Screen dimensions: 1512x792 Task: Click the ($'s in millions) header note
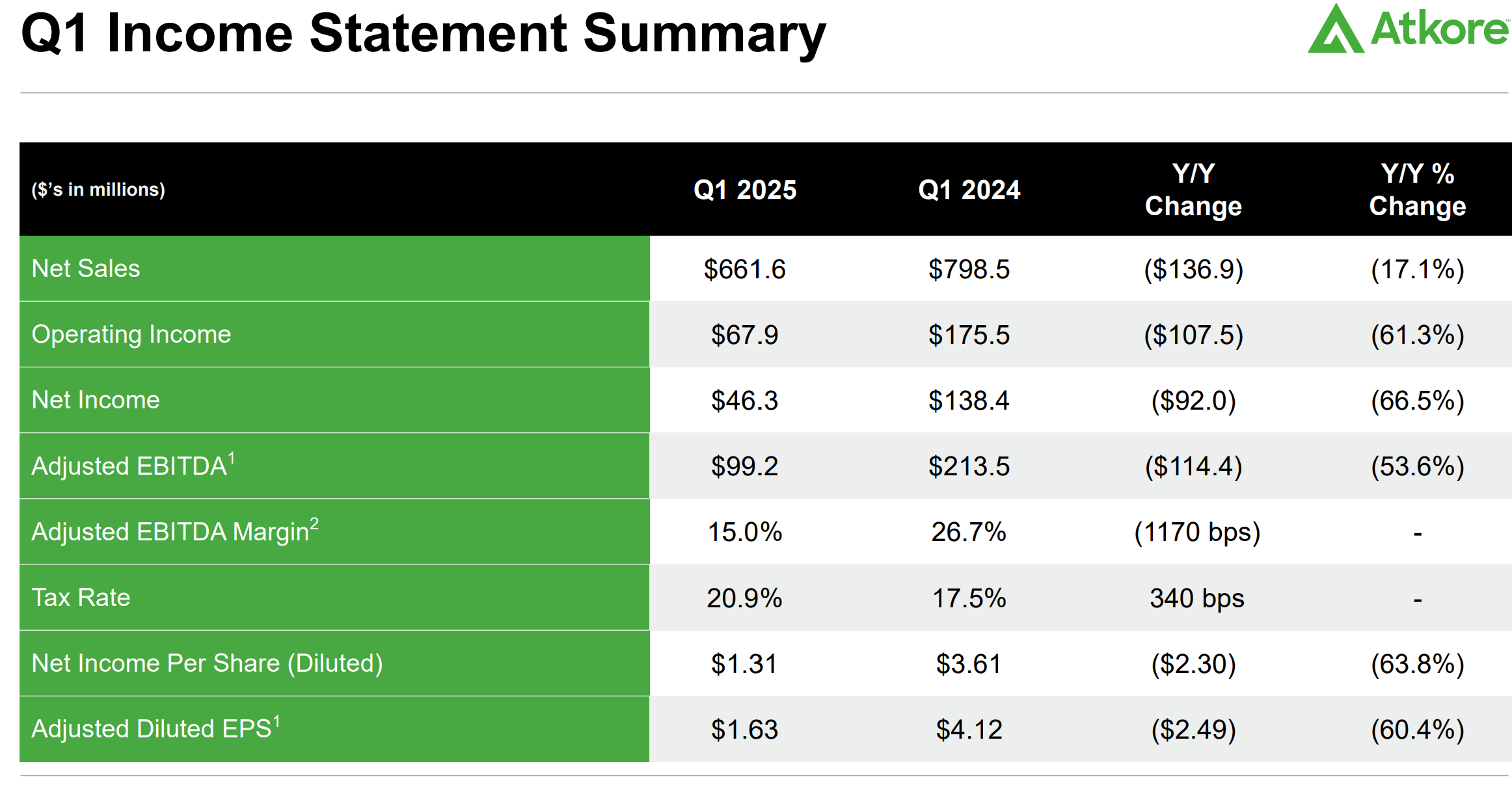pyautogui.click(x=98, y=190)
